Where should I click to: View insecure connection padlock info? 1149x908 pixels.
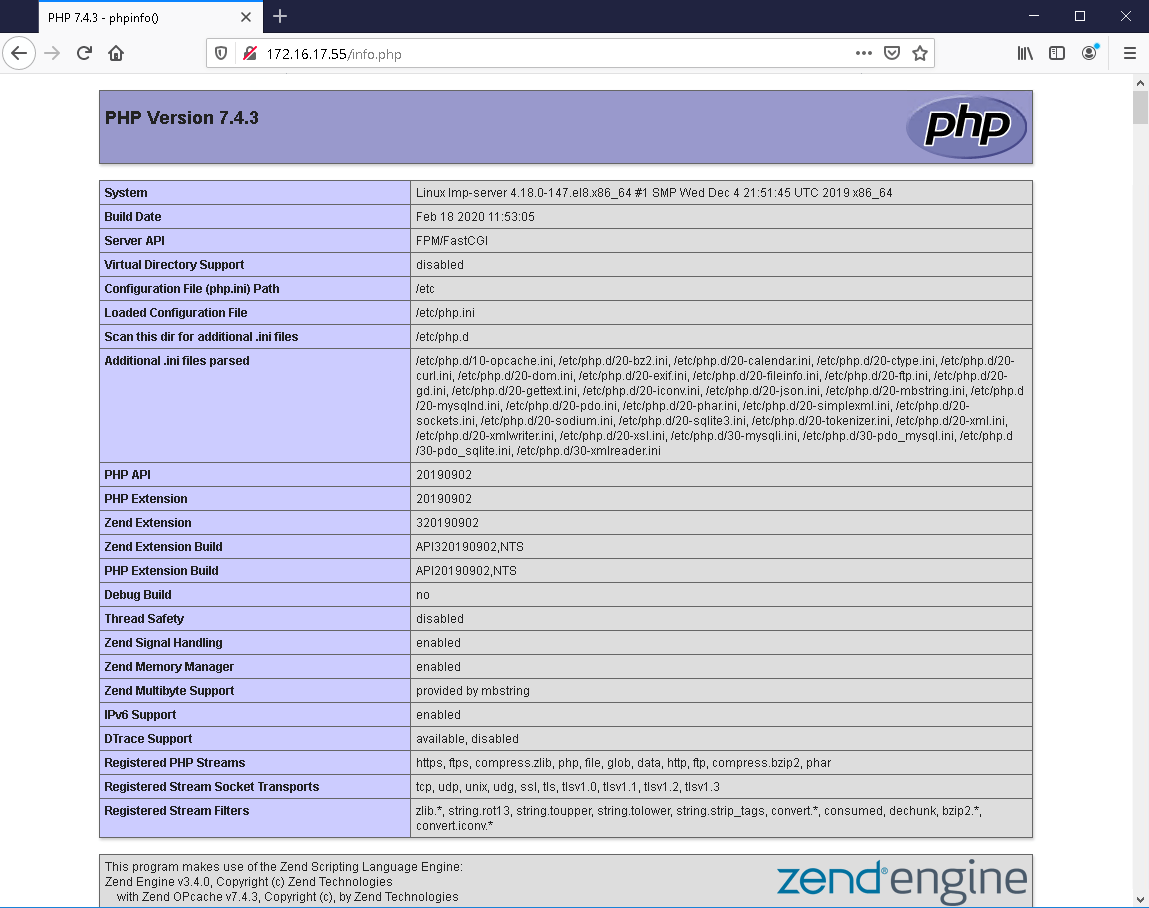point(250,53)
